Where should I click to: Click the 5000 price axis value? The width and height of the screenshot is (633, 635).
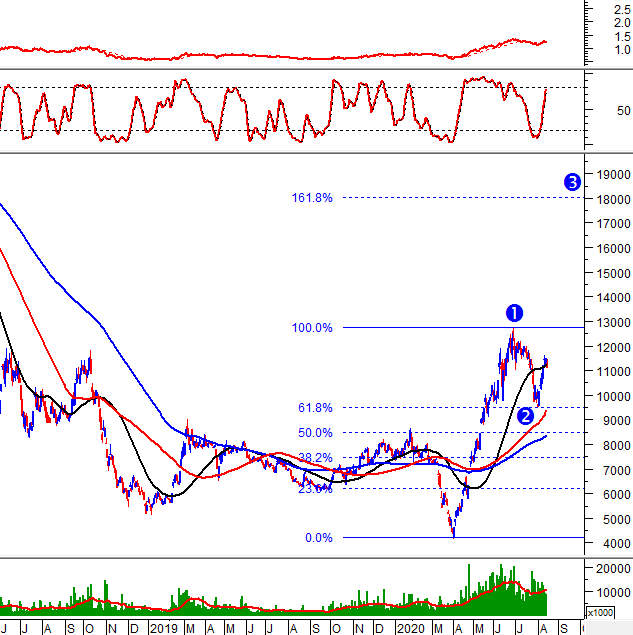coord(616,520)
